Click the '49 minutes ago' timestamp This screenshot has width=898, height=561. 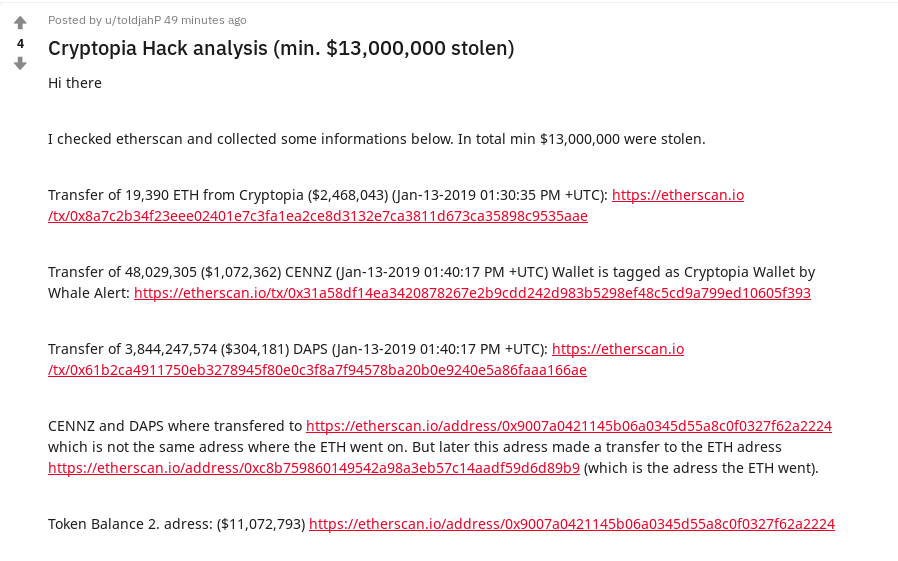(205, 20)
